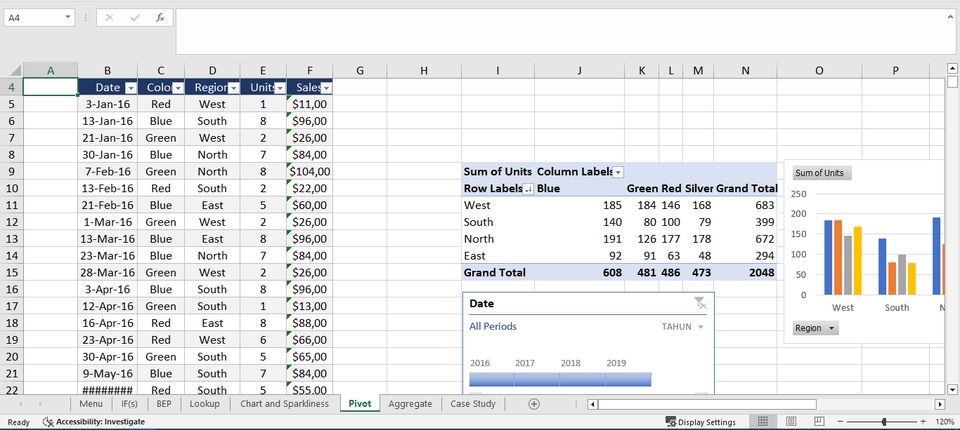
Task: Clear the Date timeline filter icon
Action: pos(700,303)
